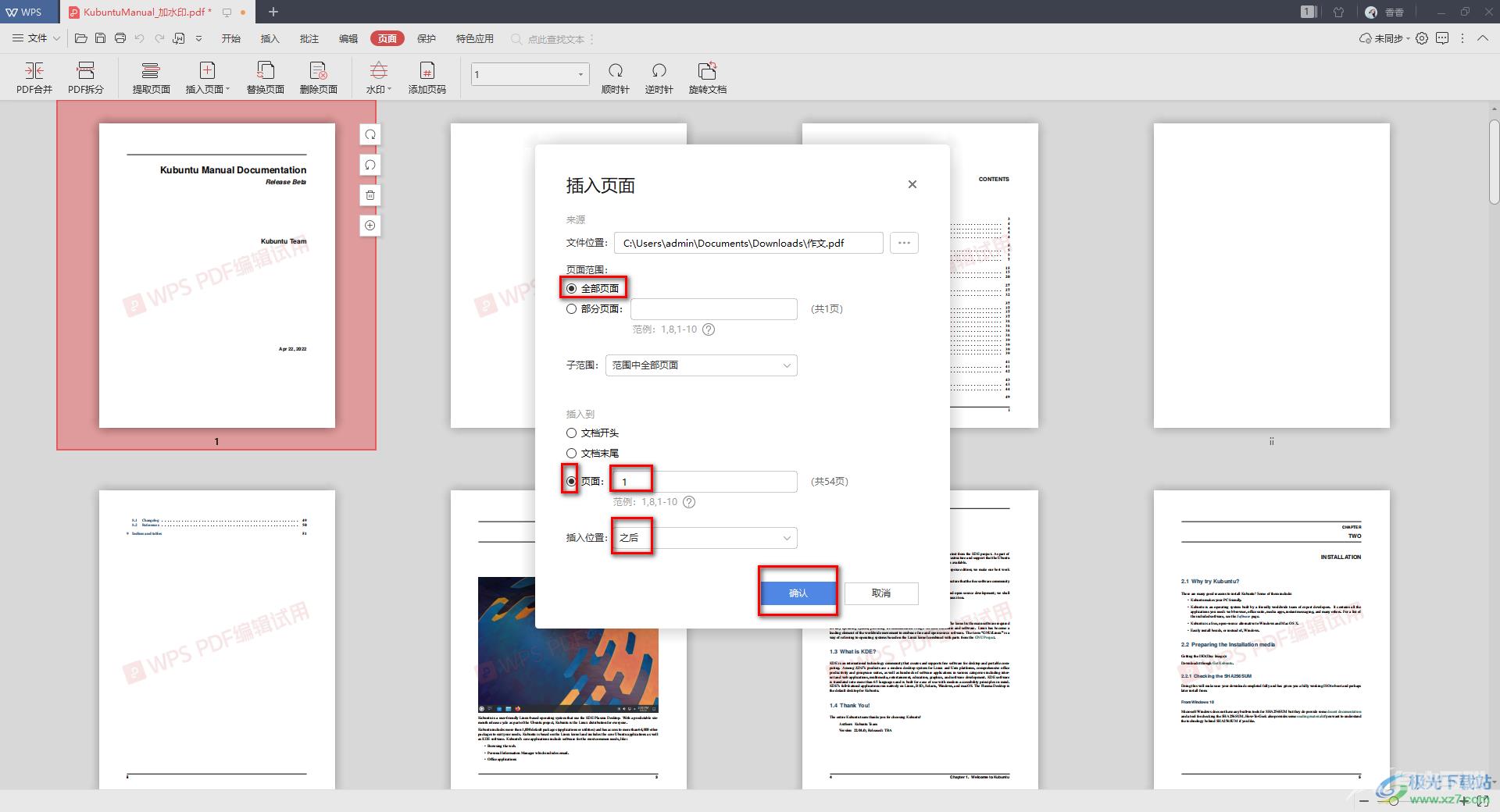
Task: Rotate page 1 clockwise via thumbnail side icon
Action: (370, 134)
